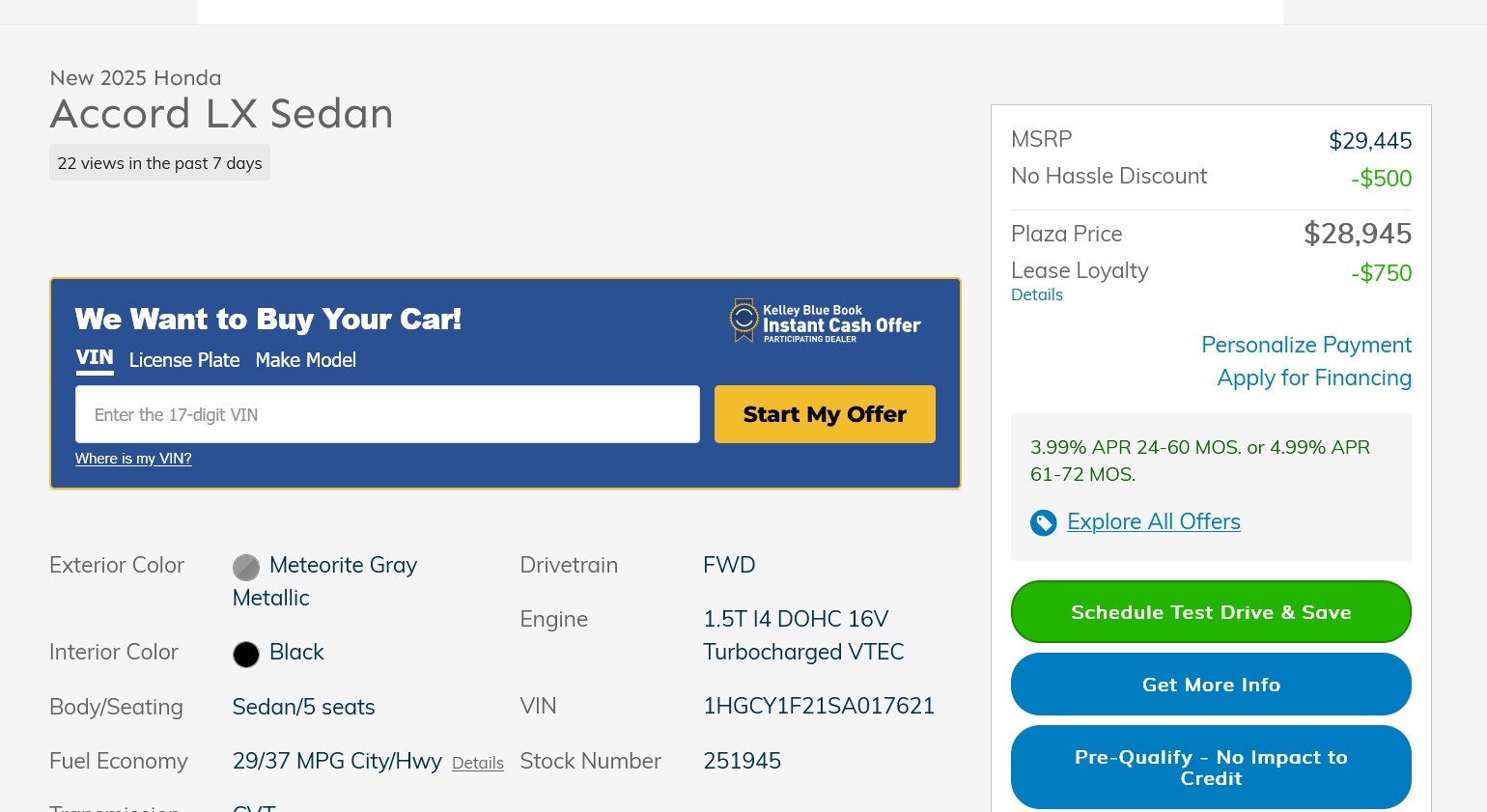Click the Get More Info button

click(1211, 685)
